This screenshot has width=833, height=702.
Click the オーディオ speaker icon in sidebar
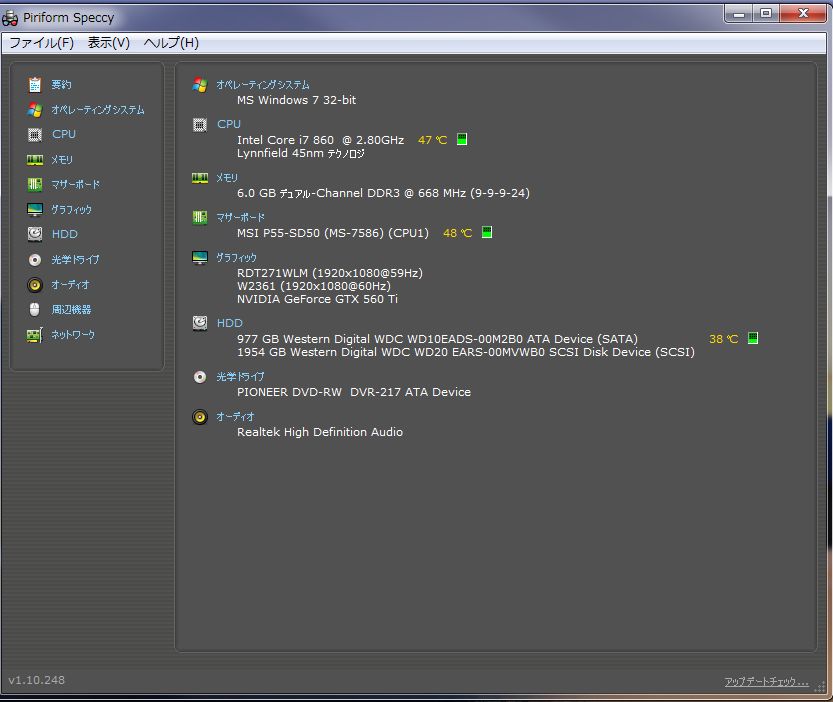coord(35,284)
